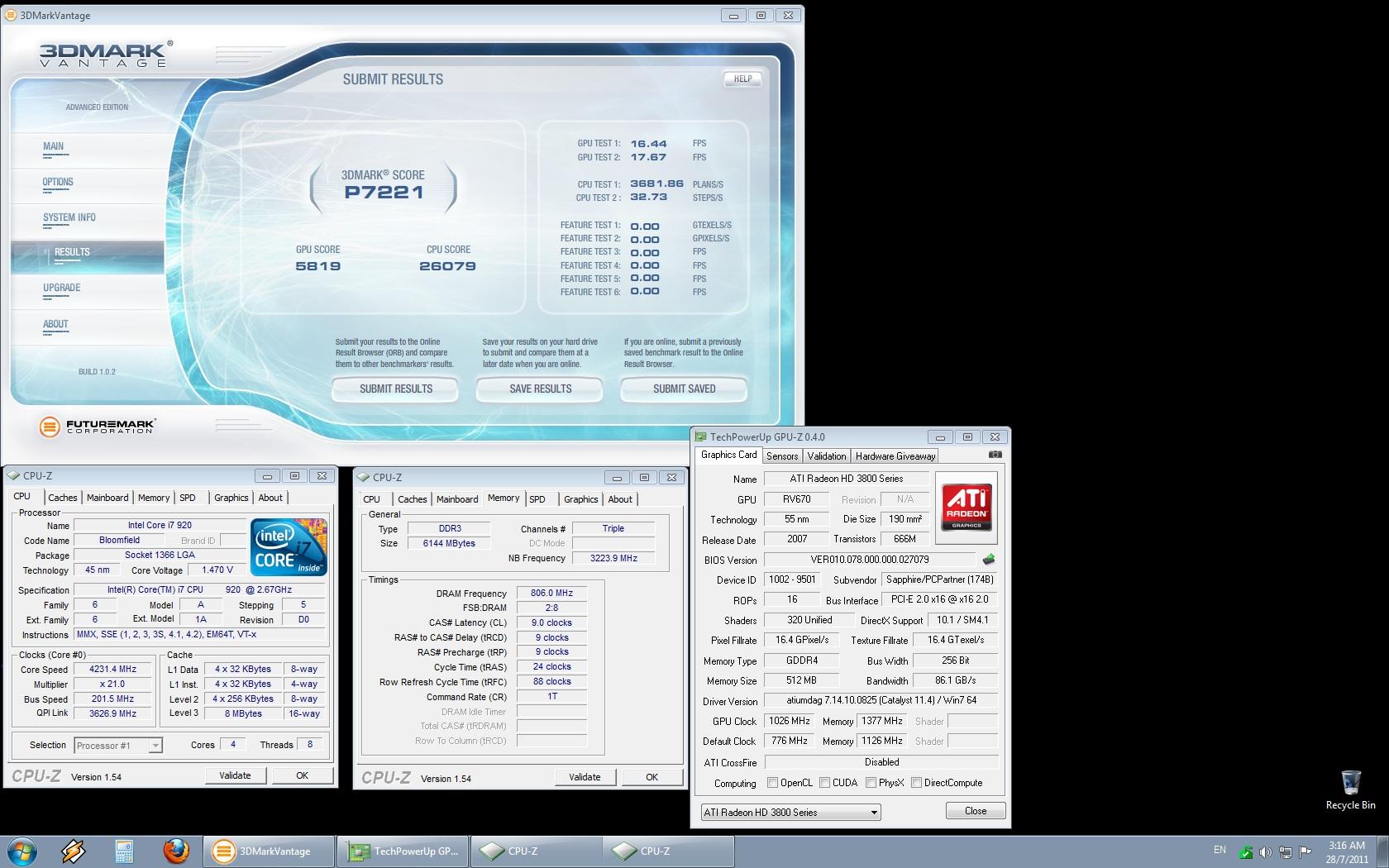Open SPD tab in Memory CPU-Z window

pyautogui.click(x=537, y=499)
